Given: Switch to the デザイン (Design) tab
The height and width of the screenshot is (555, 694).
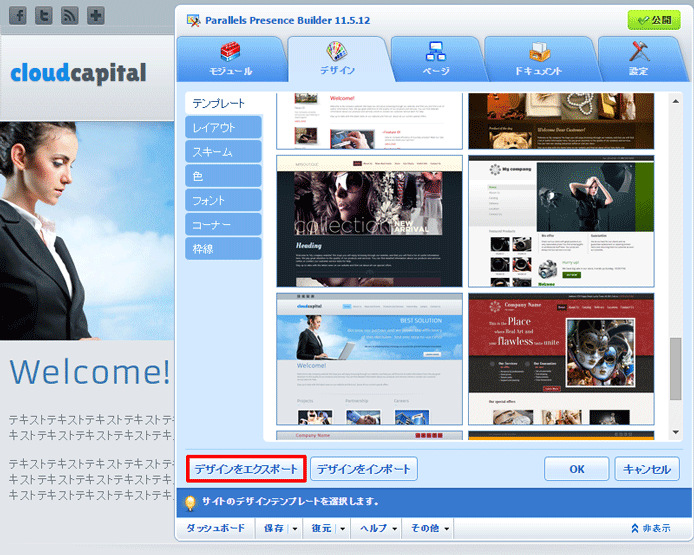Looking at the screenshot, I should pos(336,59).
